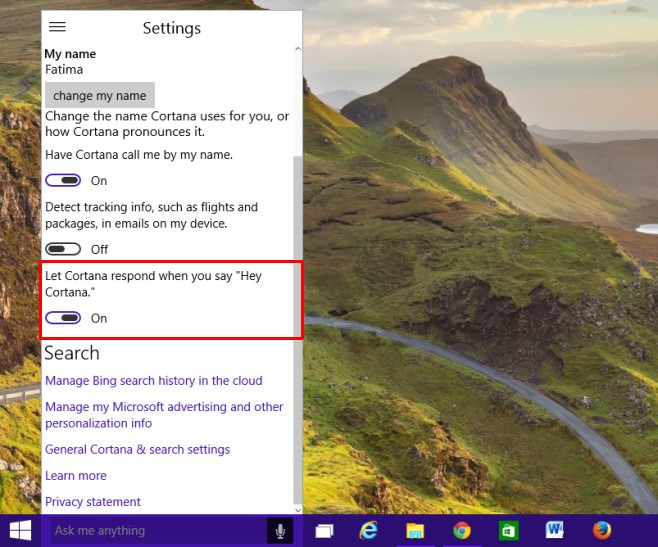This screenshot has height=547, width=658.
Task: Click the 'Search' section heading
Action: [72, 353]
